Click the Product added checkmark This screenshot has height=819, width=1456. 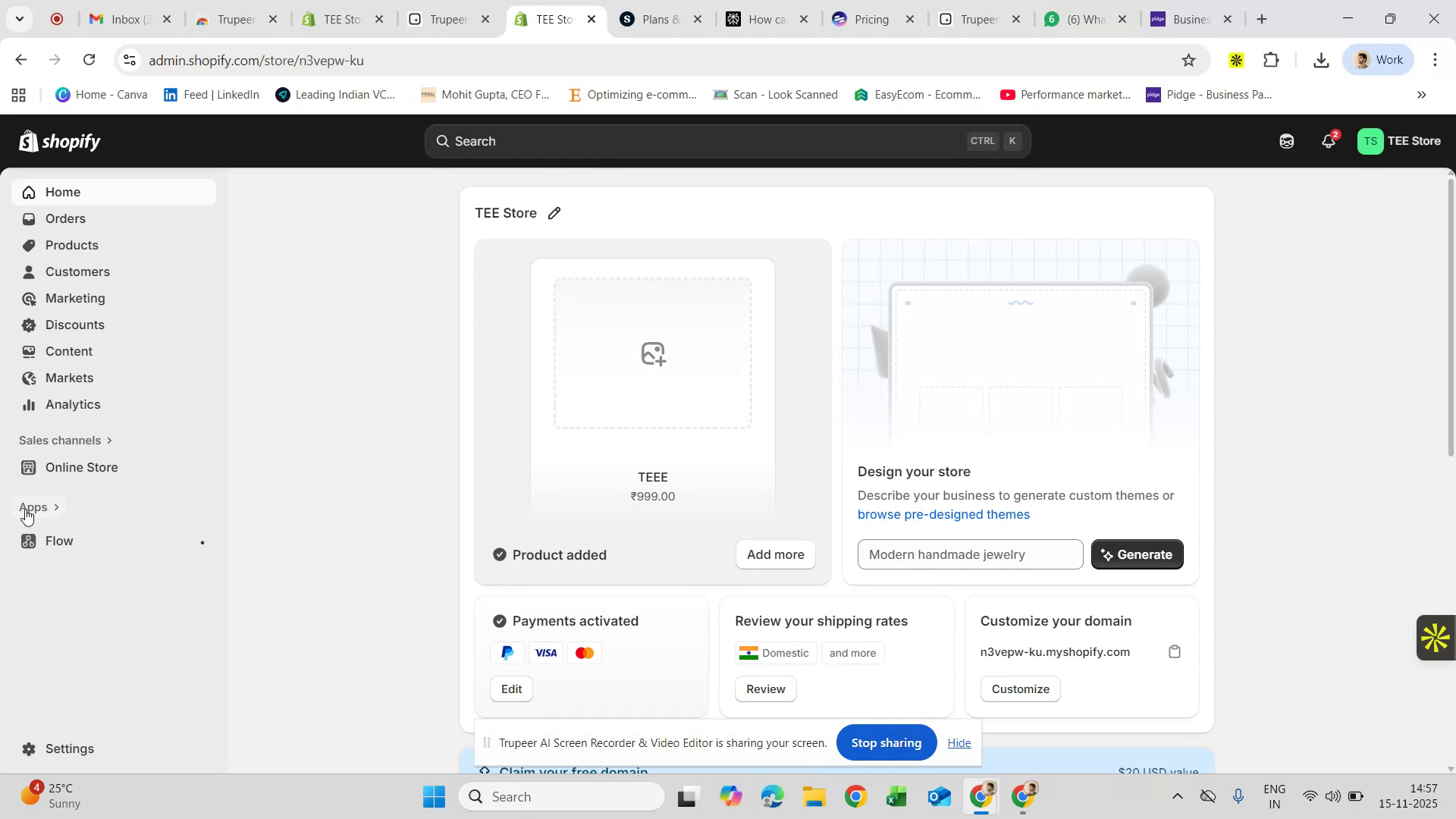pyautogui.click(x=499, y=554)
